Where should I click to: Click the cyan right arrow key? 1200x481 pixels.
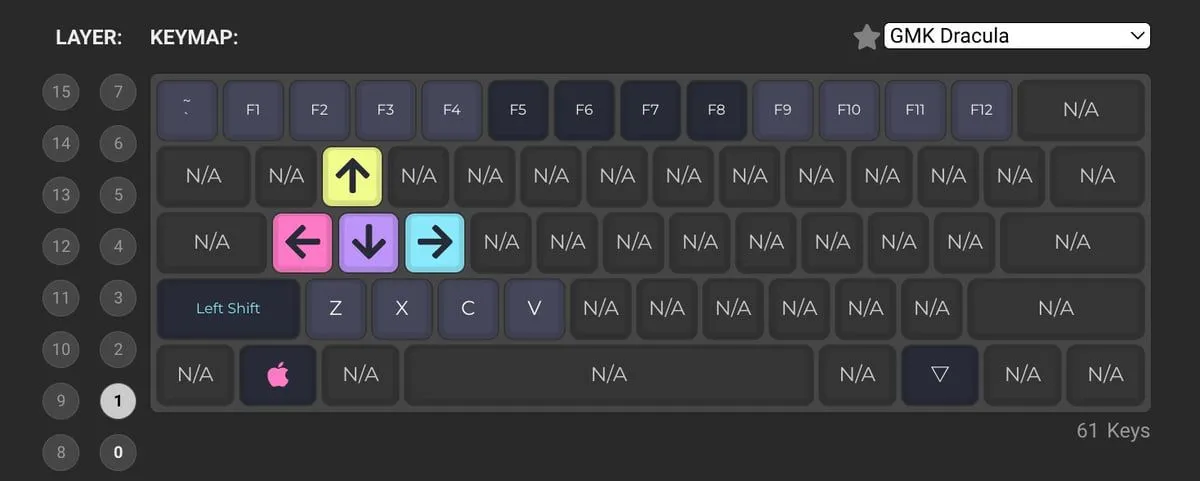point(435,242)
